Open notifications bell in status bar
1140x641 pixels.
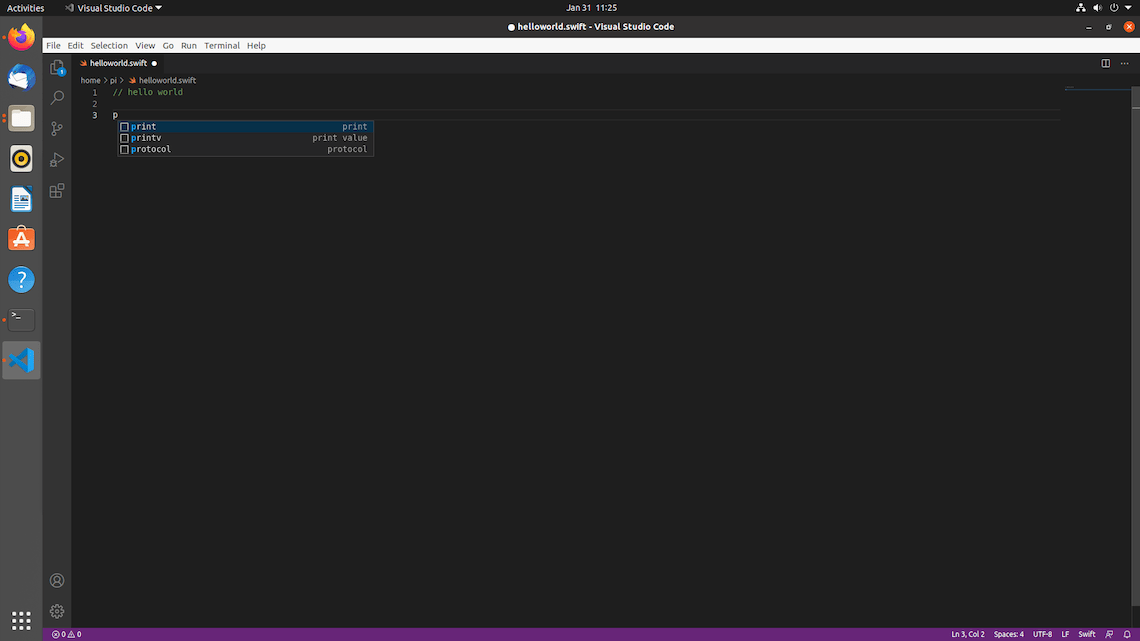tap(1127, 634)
